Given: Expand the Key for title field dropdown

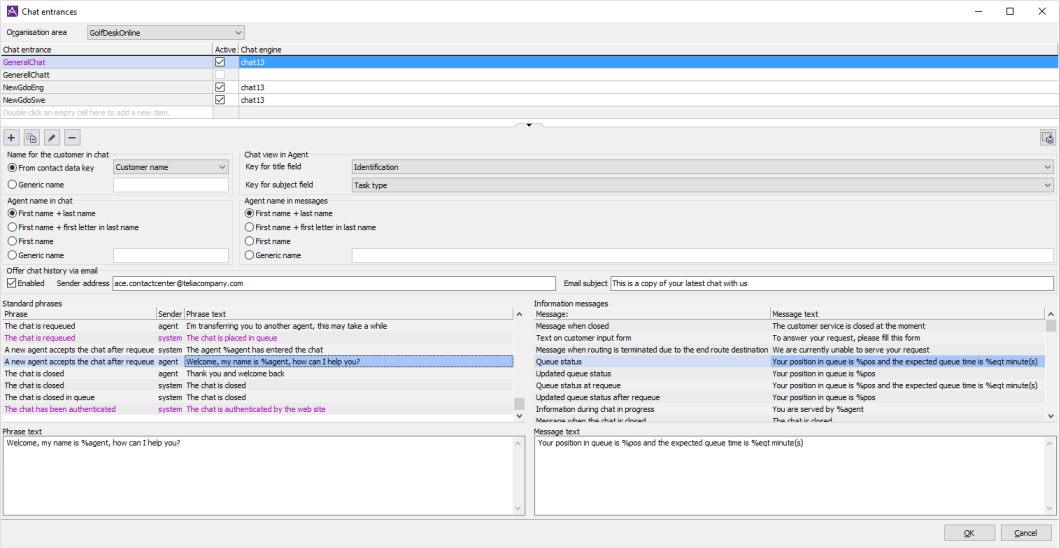Looking at the screenshot, I should point(702,168).
